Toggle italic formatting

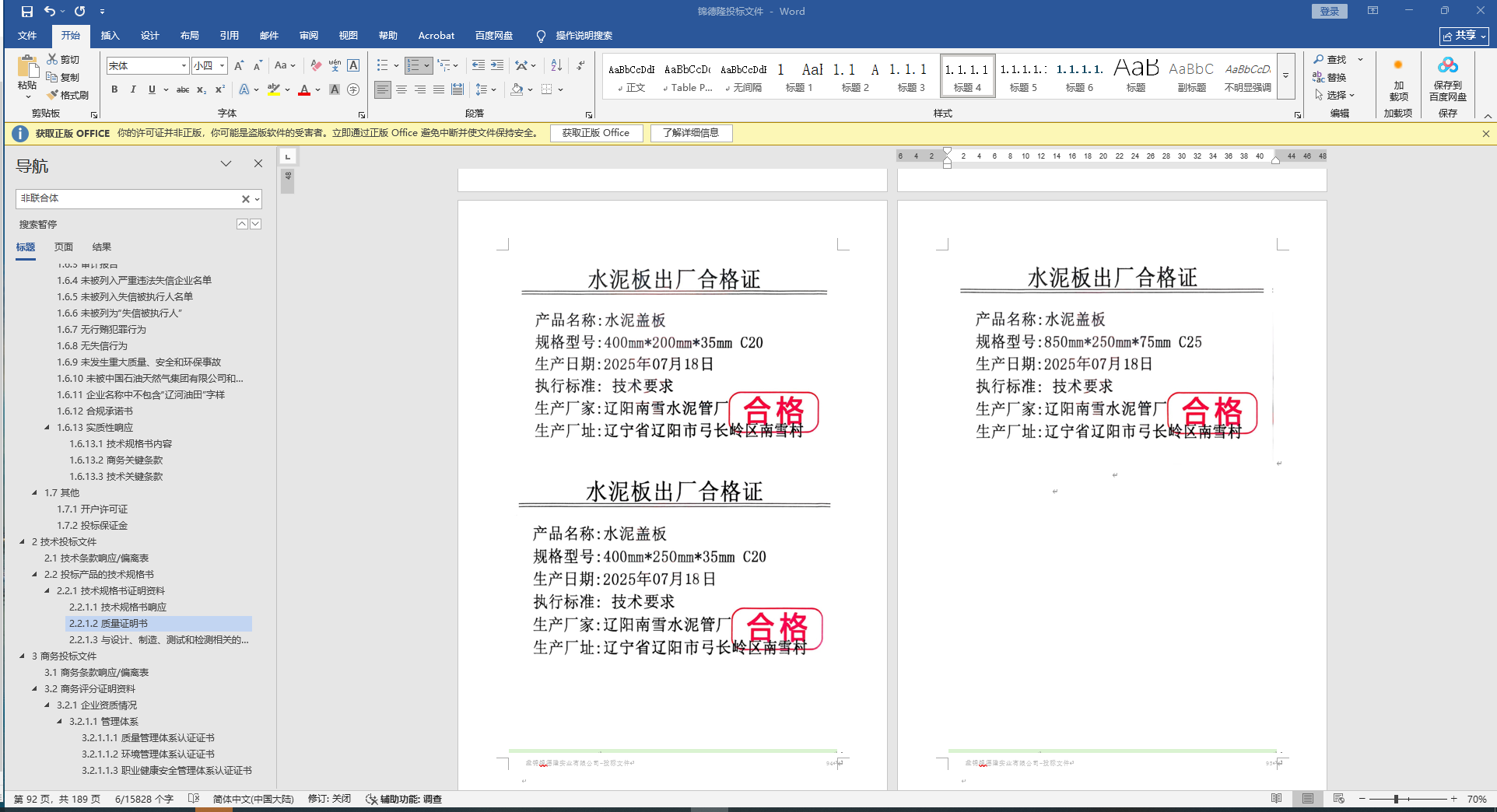coord(133,89)
